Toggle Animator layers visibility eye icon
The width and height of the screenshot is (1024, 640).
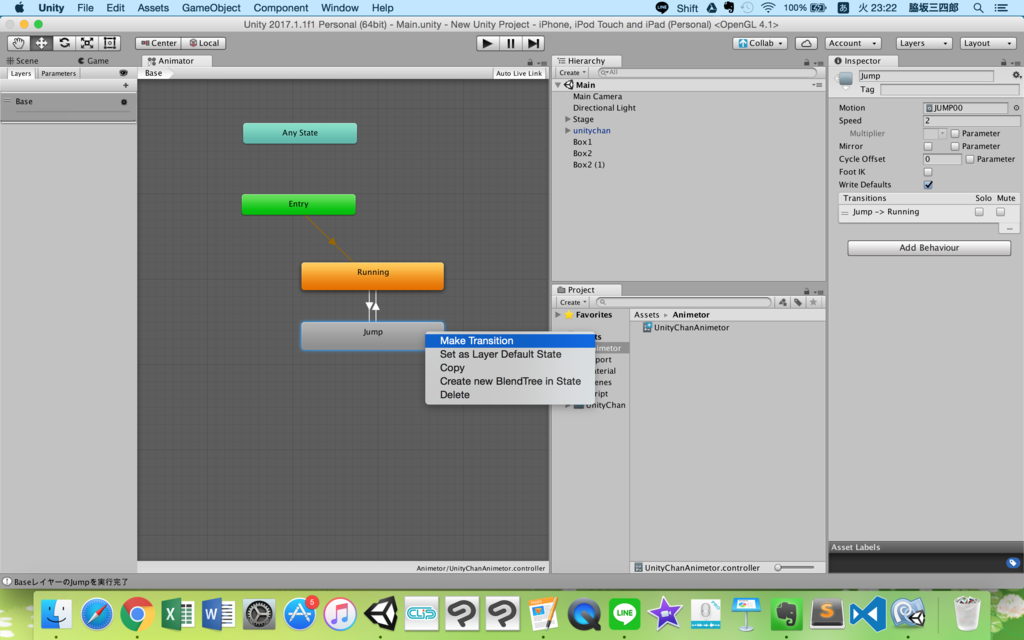pos(123,73)
